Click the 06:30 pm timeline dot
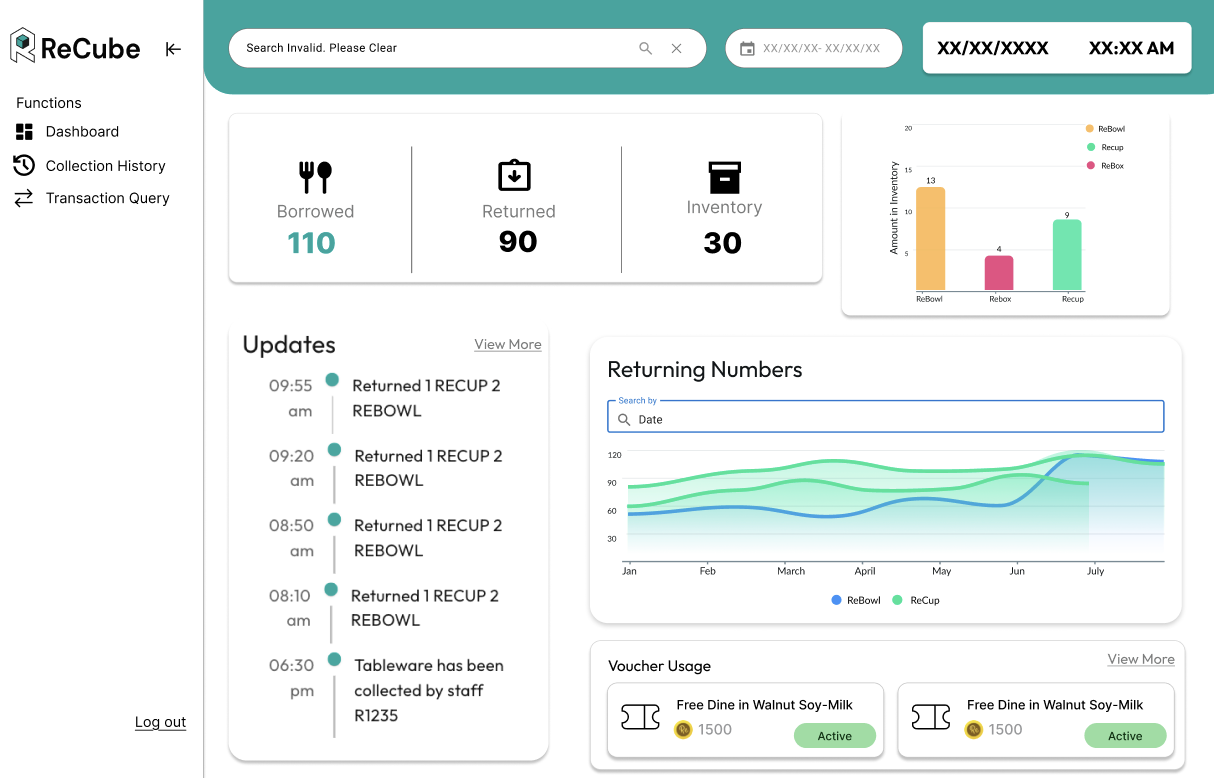 tap(334, 660)
